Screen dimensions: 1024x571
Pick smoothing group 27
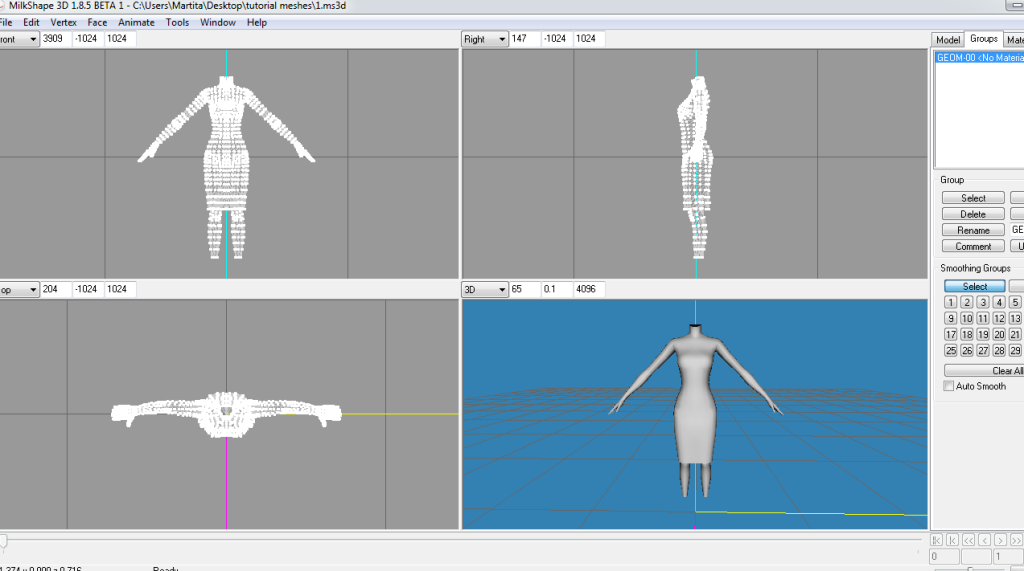(983, 351)
